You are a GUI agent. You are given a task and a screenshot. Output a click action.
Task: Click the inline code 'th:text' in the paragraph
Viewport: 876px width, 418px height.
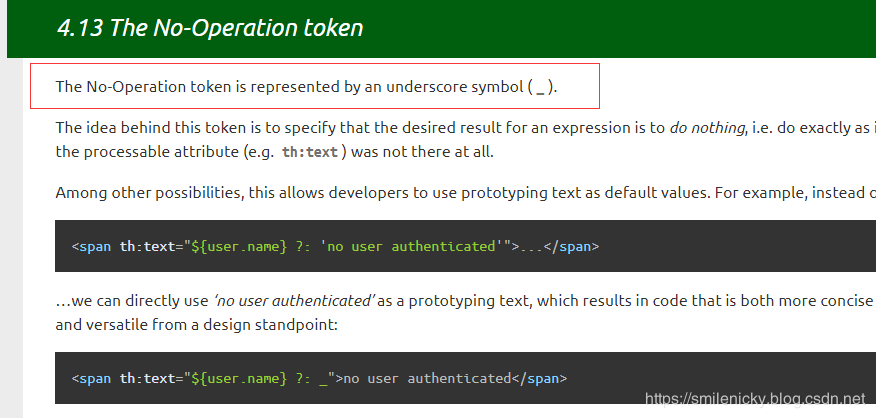310,152
